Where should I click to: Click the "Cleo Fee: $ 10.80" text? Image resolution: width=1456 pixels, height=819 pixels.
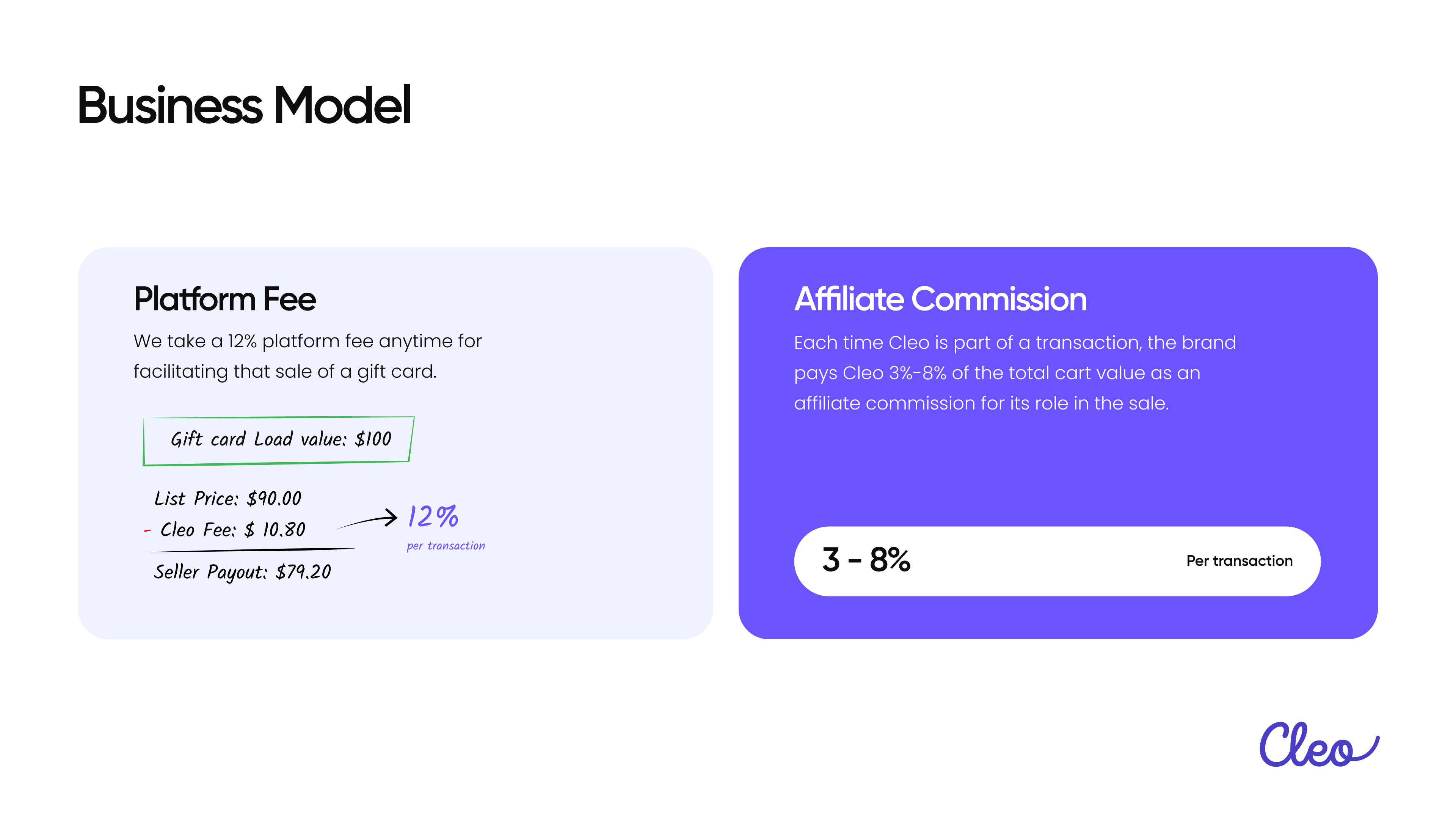(x=233, y=530)
